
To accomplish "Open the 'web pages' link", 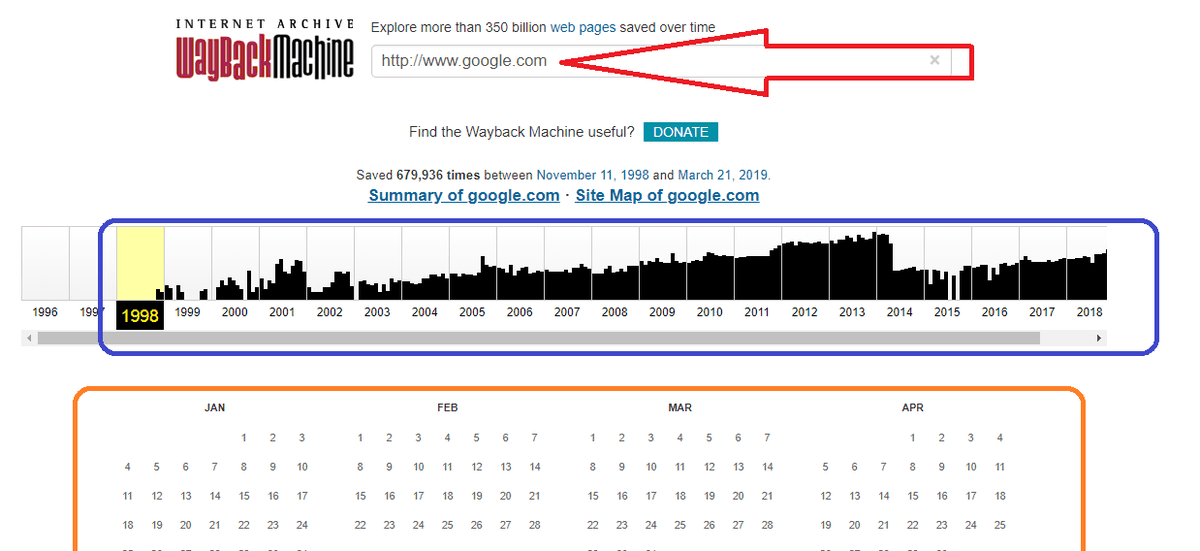I will [x=581, y=28].
